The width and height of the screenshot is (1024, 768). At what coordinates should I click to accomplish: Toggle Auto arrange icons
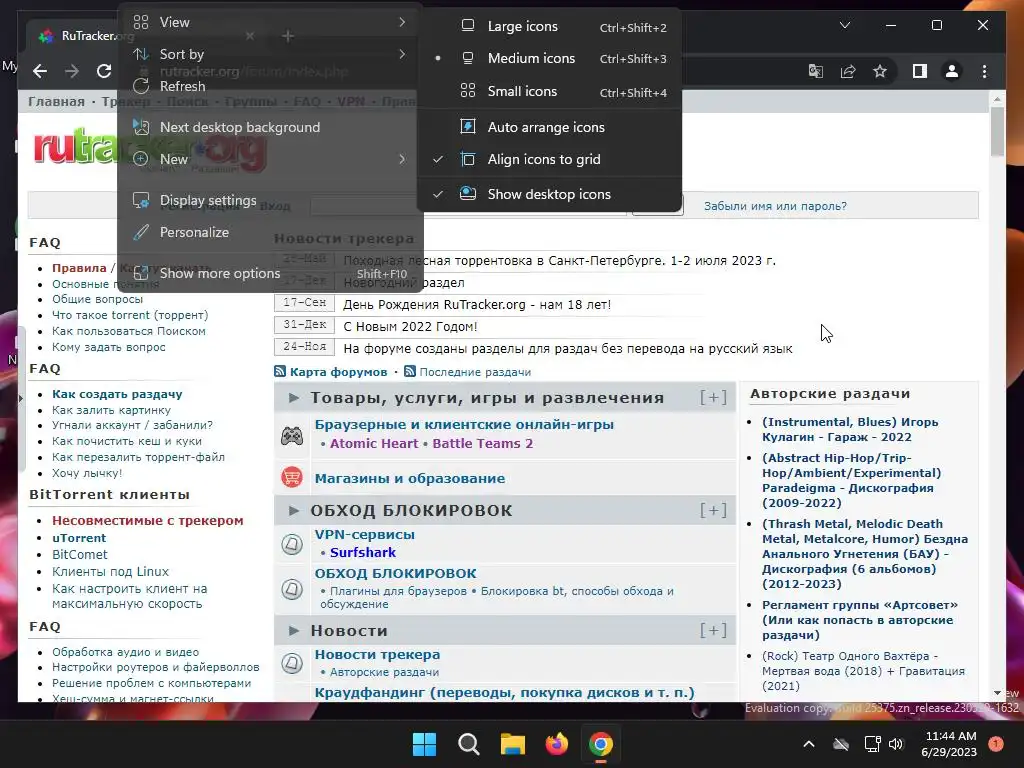[x=550, y=127]
